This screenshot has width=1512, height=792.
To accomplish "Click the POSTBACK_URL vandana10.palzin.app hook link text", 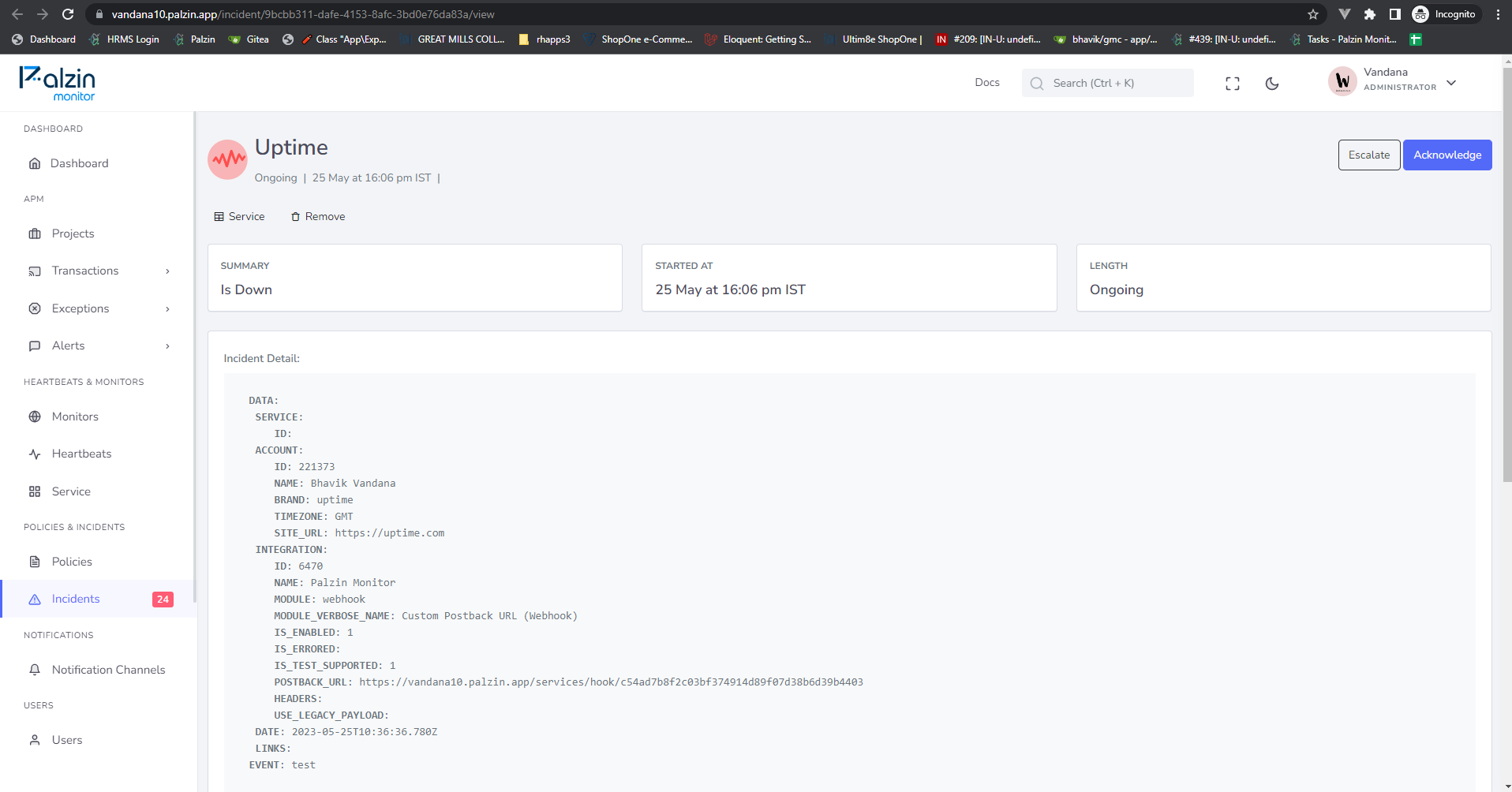I will 612,682.
